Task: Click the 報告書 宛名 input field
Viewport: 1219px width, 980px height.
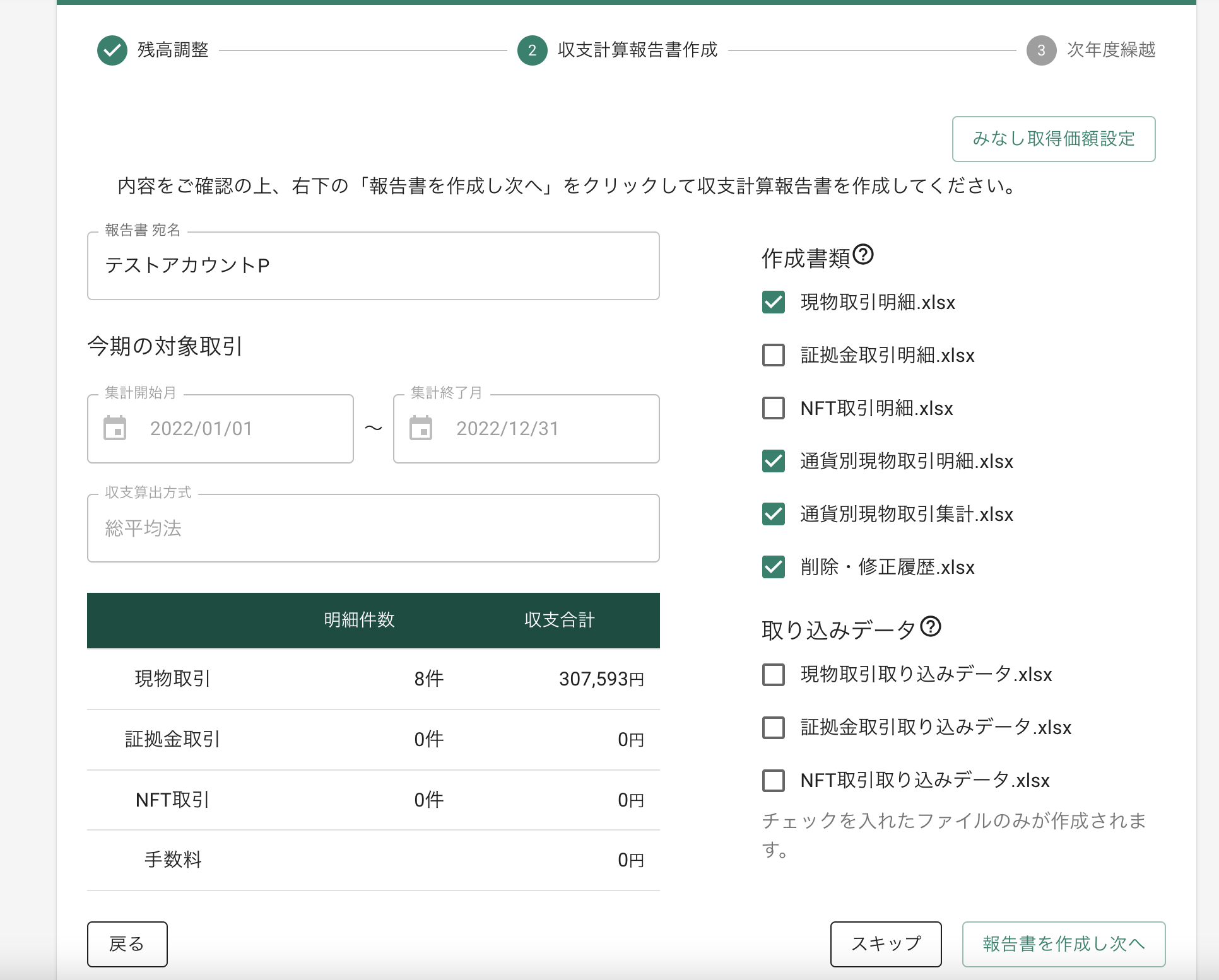Action: coord(373,265)
